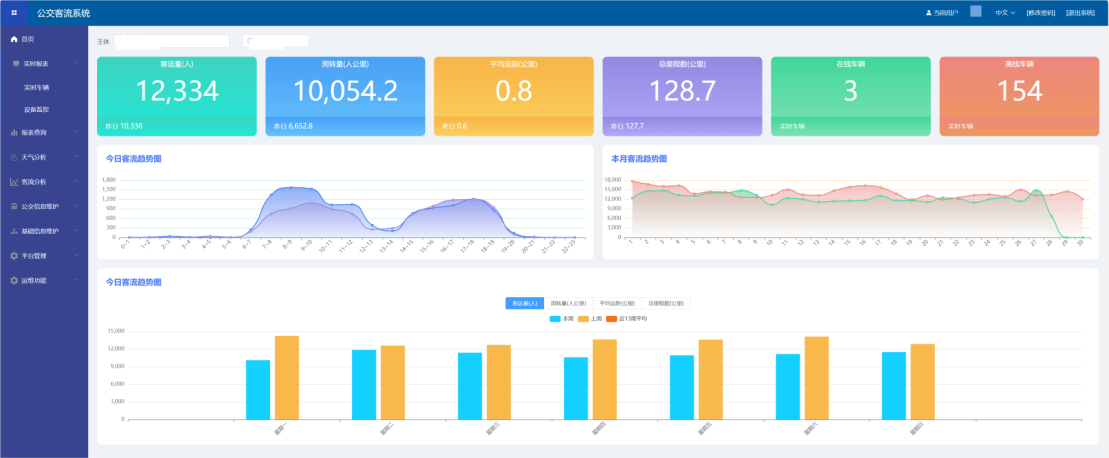This screenshot has width=1109, height=458.
Task: Click the [修改密码] link
Action: (1041, 13)
